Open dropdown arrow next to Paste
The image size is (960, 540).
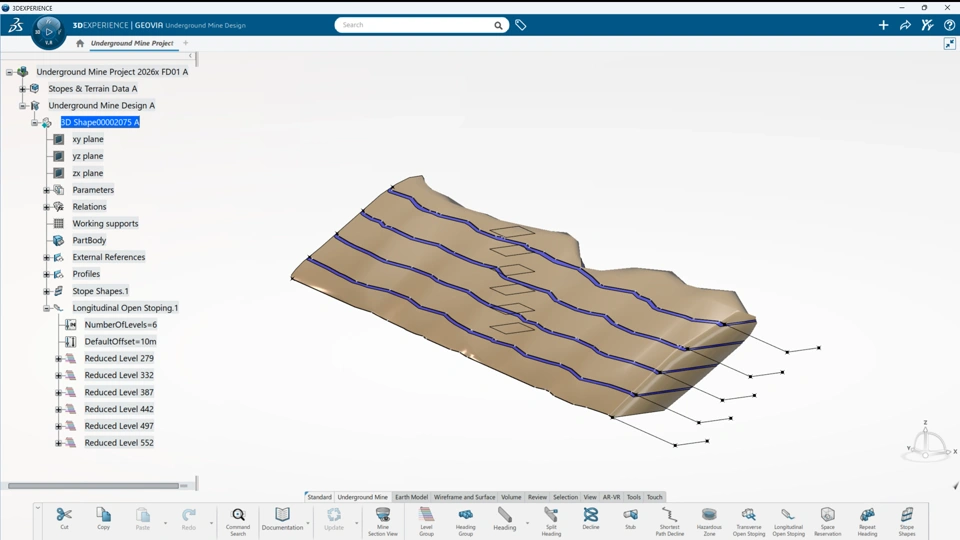(x=165, y=523)
